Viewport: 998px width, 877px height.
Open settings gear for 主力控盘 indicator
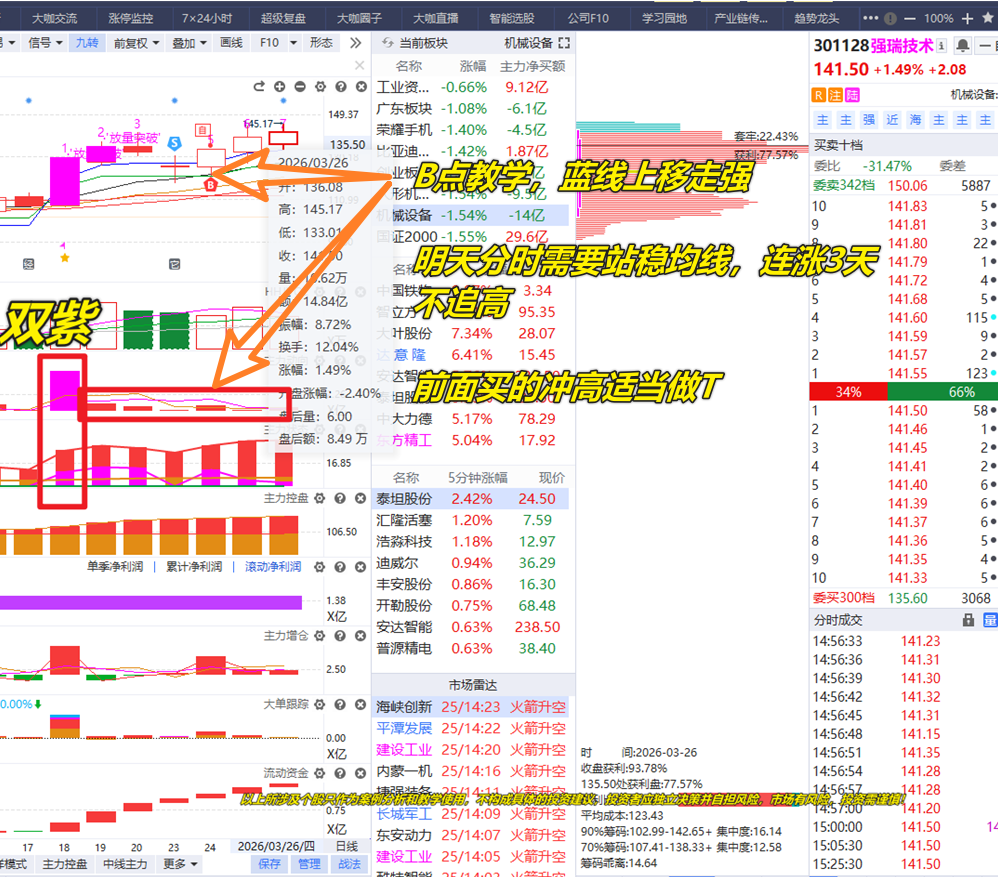click(319, 498)
